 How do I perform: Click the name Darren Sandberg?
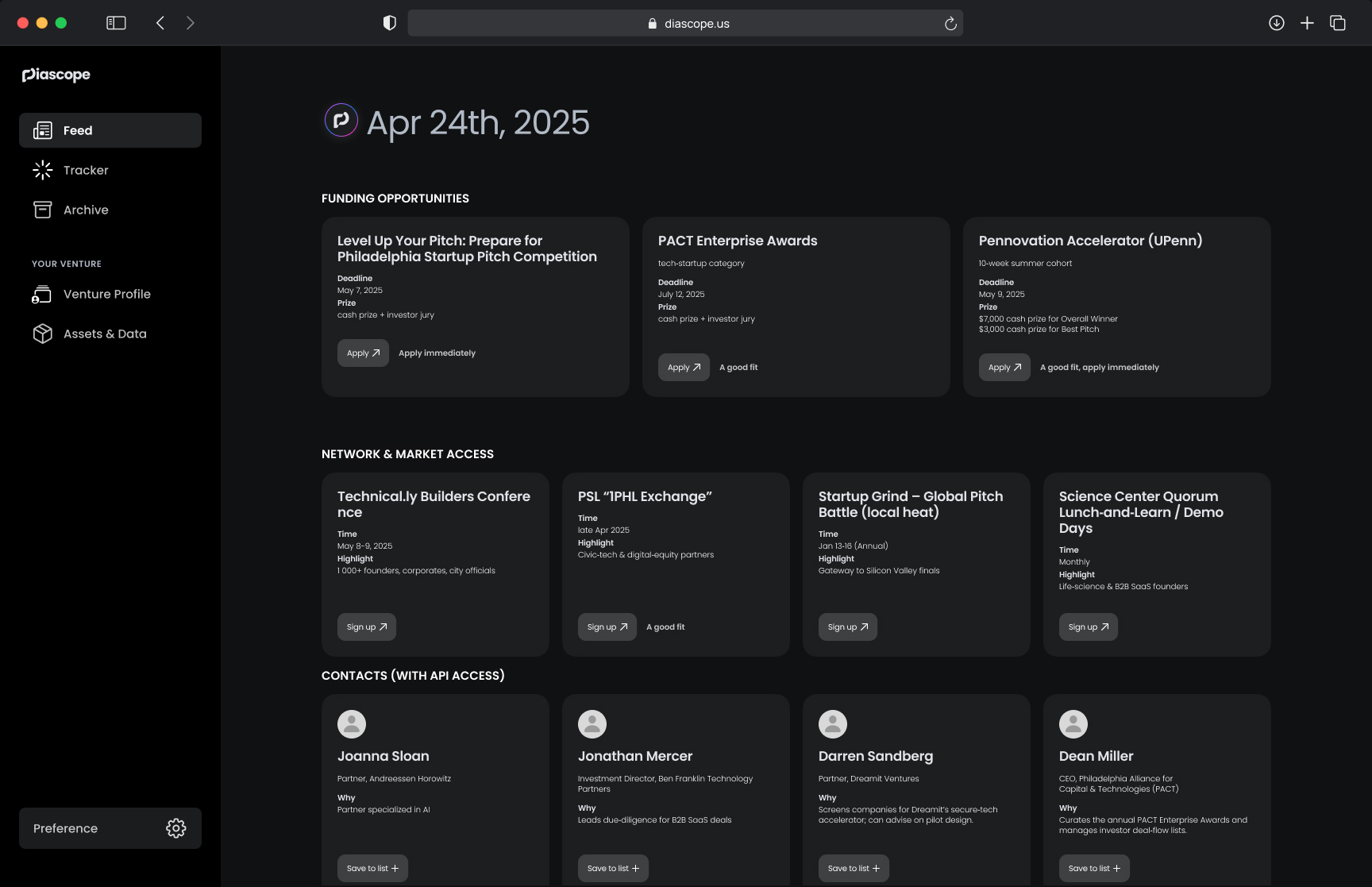coord(876,756)
